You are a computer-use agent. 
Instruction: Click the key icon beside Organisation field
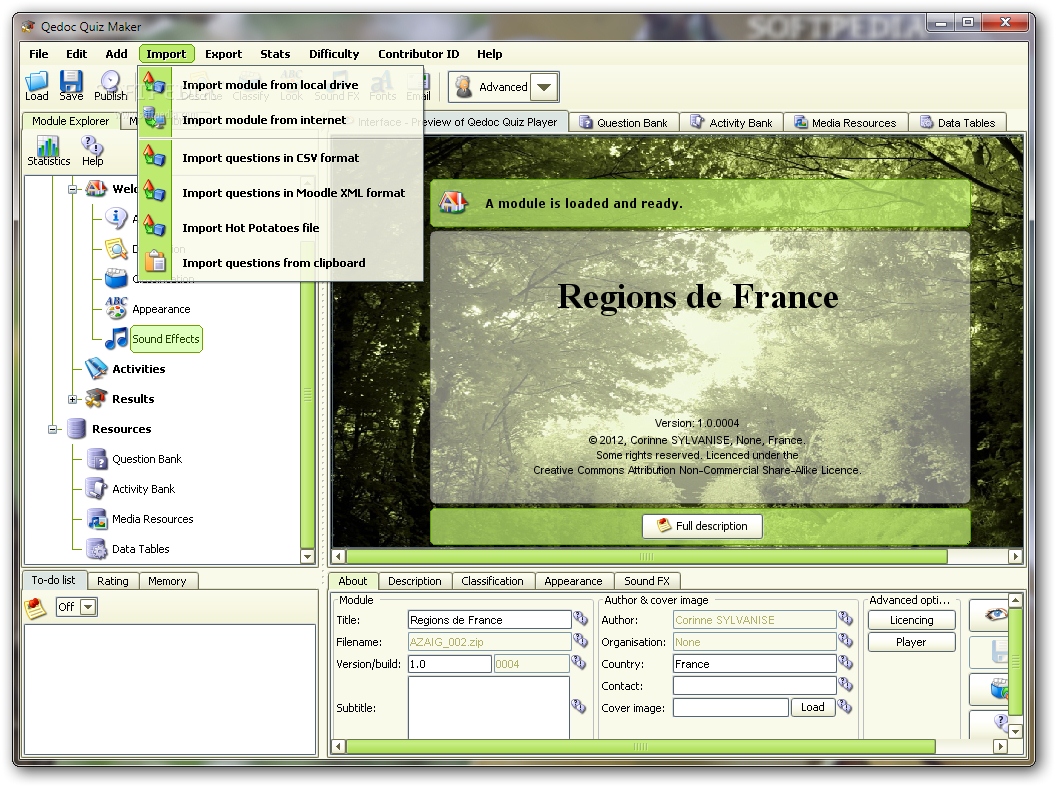click(845, 640)
